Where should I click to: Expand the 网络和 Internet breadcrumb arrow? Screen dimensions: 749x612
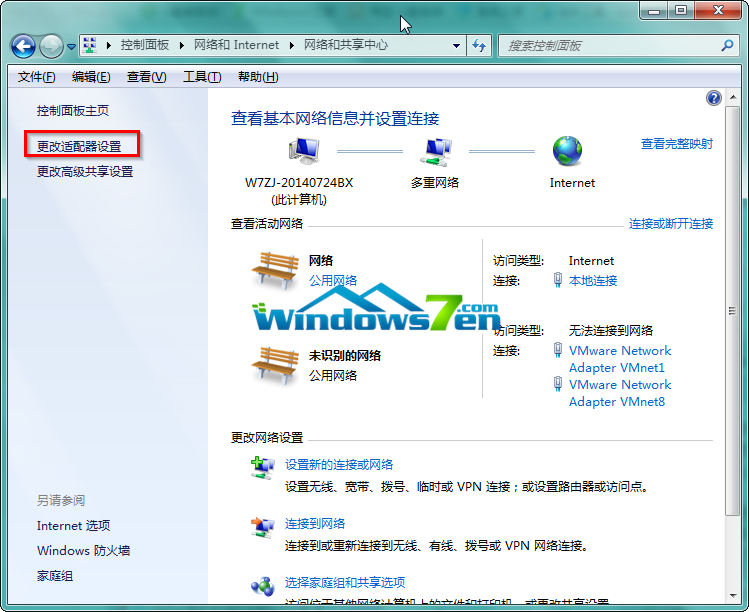292,45
